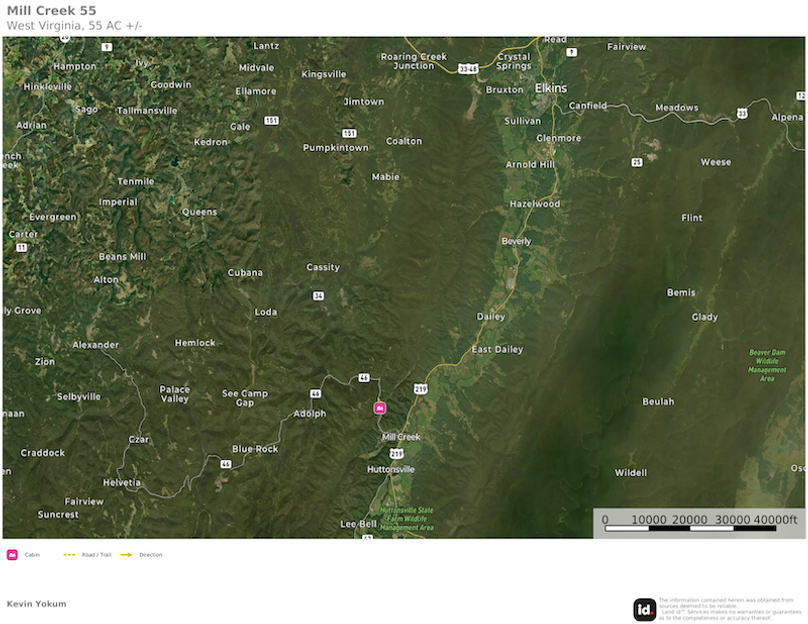Screen dimensions: 808x624
Task: Click the WV 151 shield near Pumpkintown
Action: click(348, 132)
